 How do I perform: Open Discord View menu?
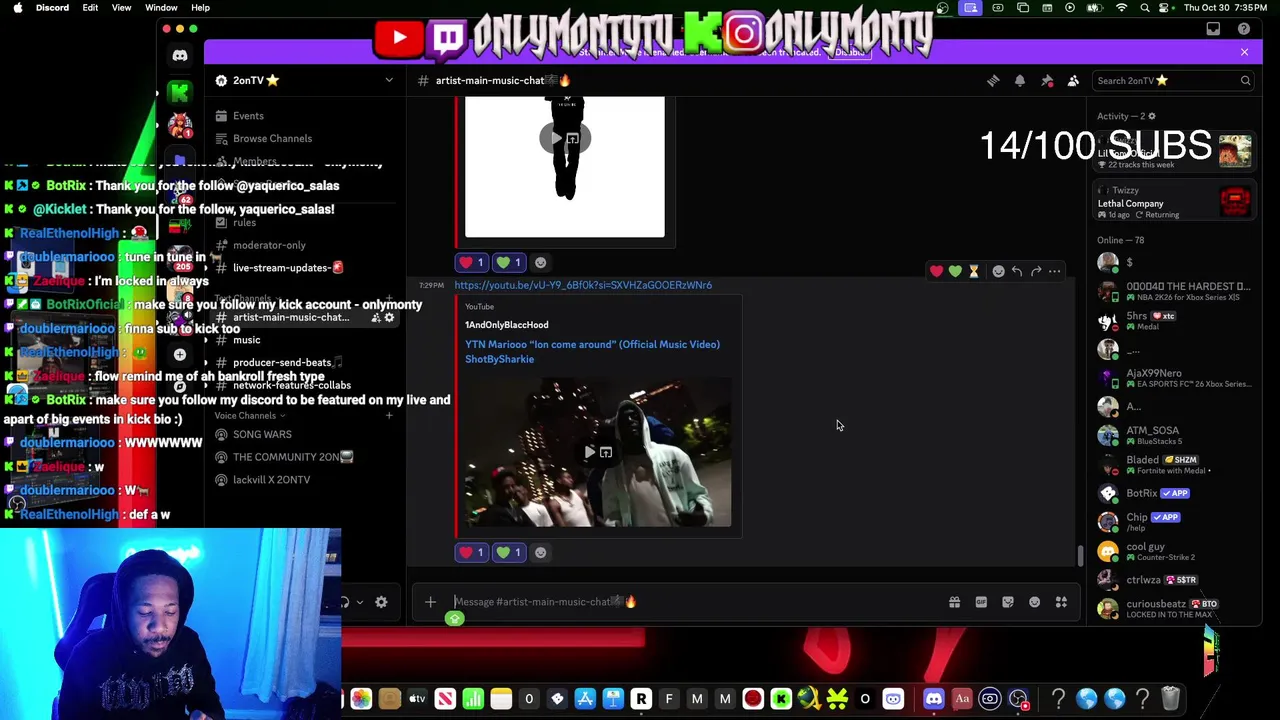click(x=121, y=8)
